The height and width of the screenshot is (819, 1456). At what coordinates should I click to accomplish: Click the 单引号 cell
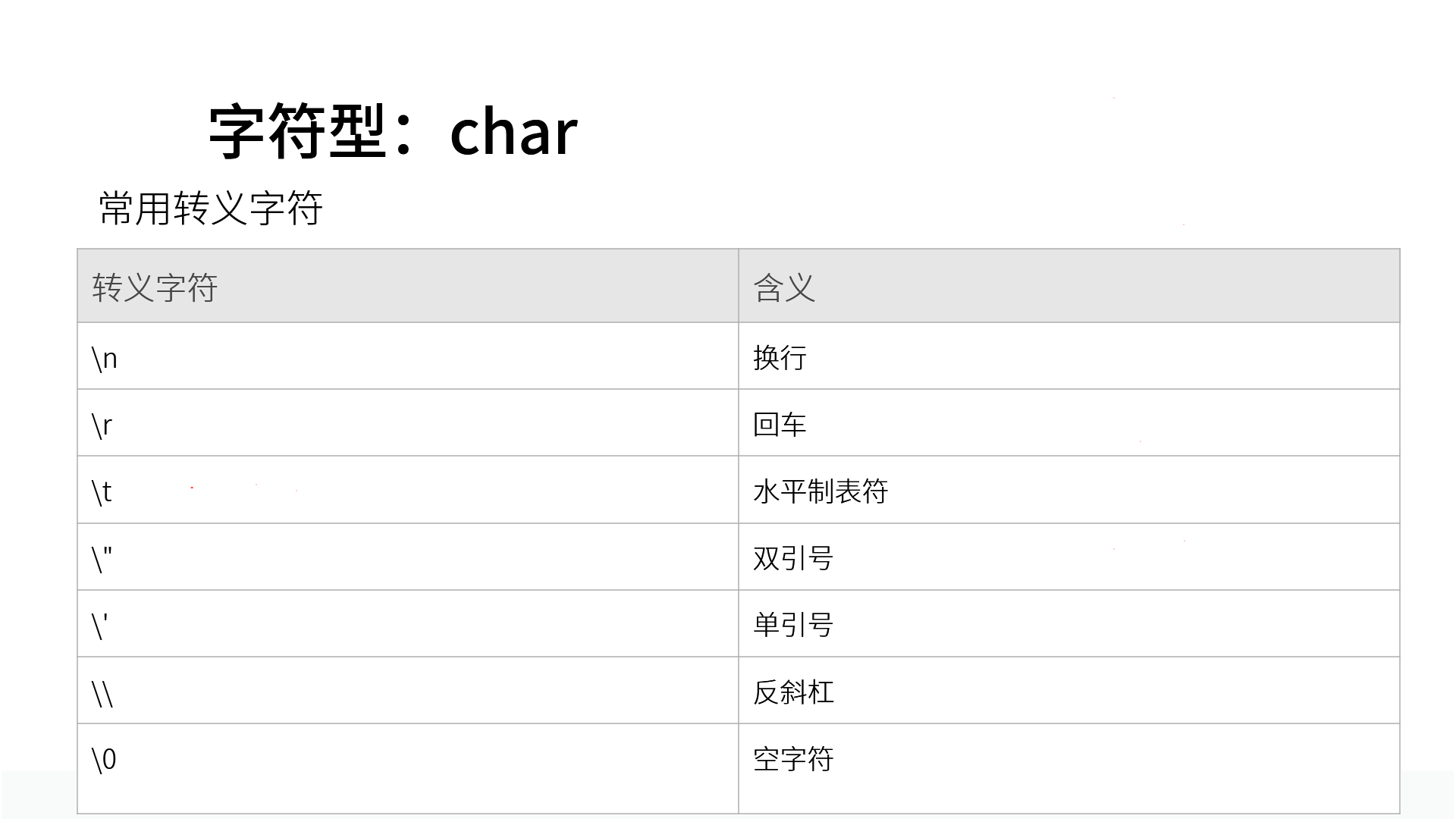(1069, 624)
